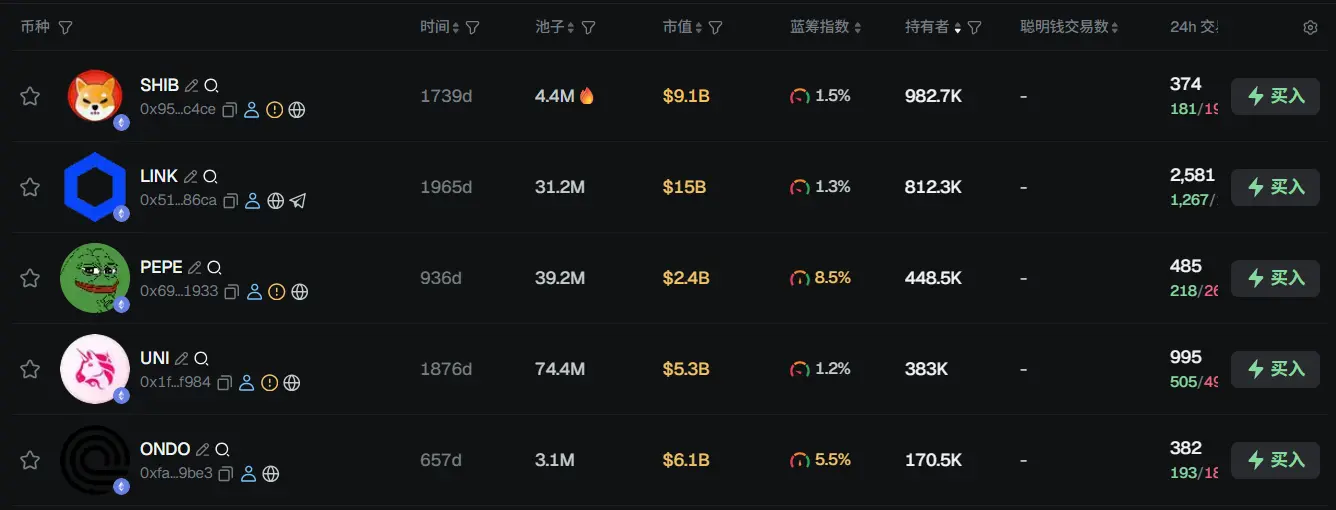Viewport: 1336px width, 510px height.
Task: Open the 市值 column filter funnel
Action: 716,28
